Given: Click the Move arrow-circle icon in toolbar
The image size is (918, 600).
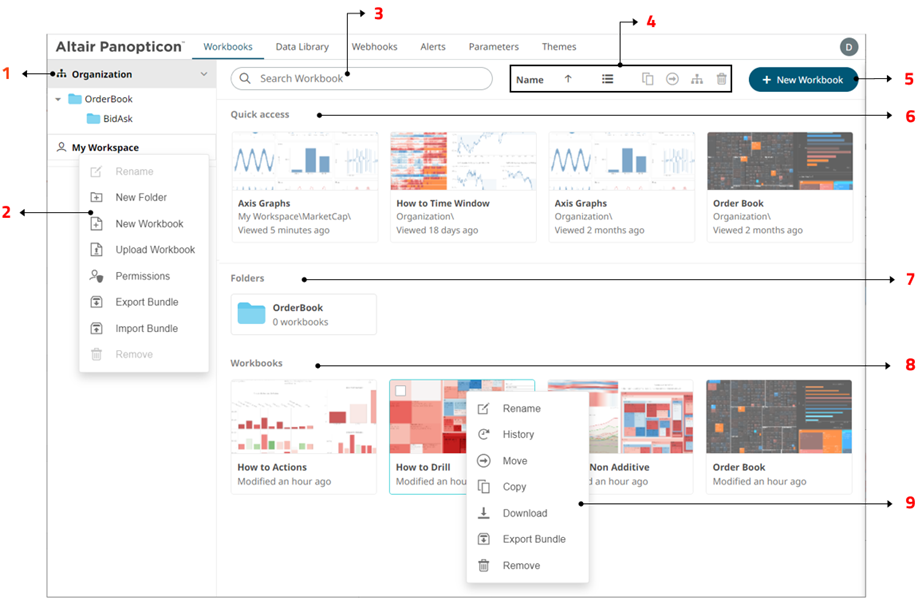Looking at the screenshot, I should [672, 78].
